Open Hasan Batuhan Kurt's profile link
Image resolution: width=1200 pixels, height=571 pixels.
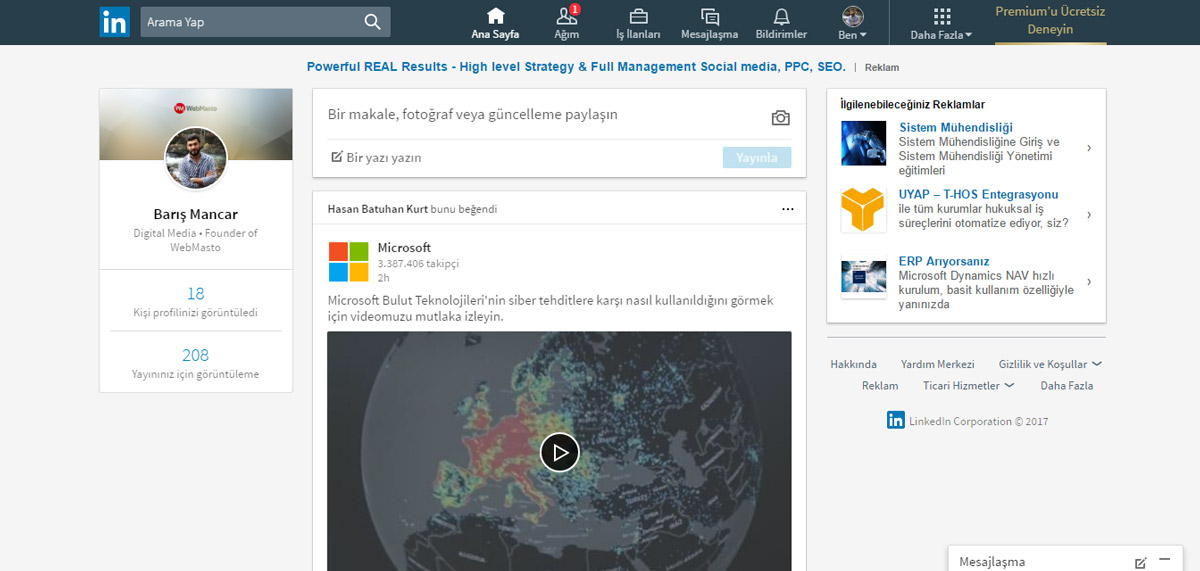point(378,209)
